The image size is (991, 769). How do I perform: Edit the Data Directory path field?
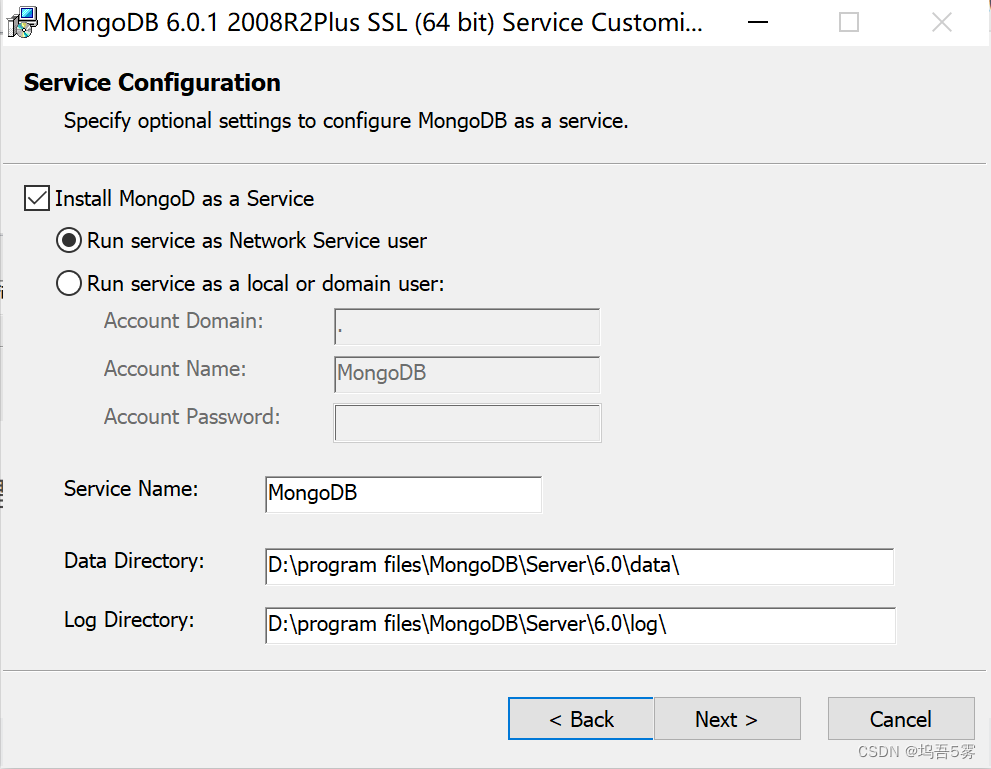tap(580, 566)
